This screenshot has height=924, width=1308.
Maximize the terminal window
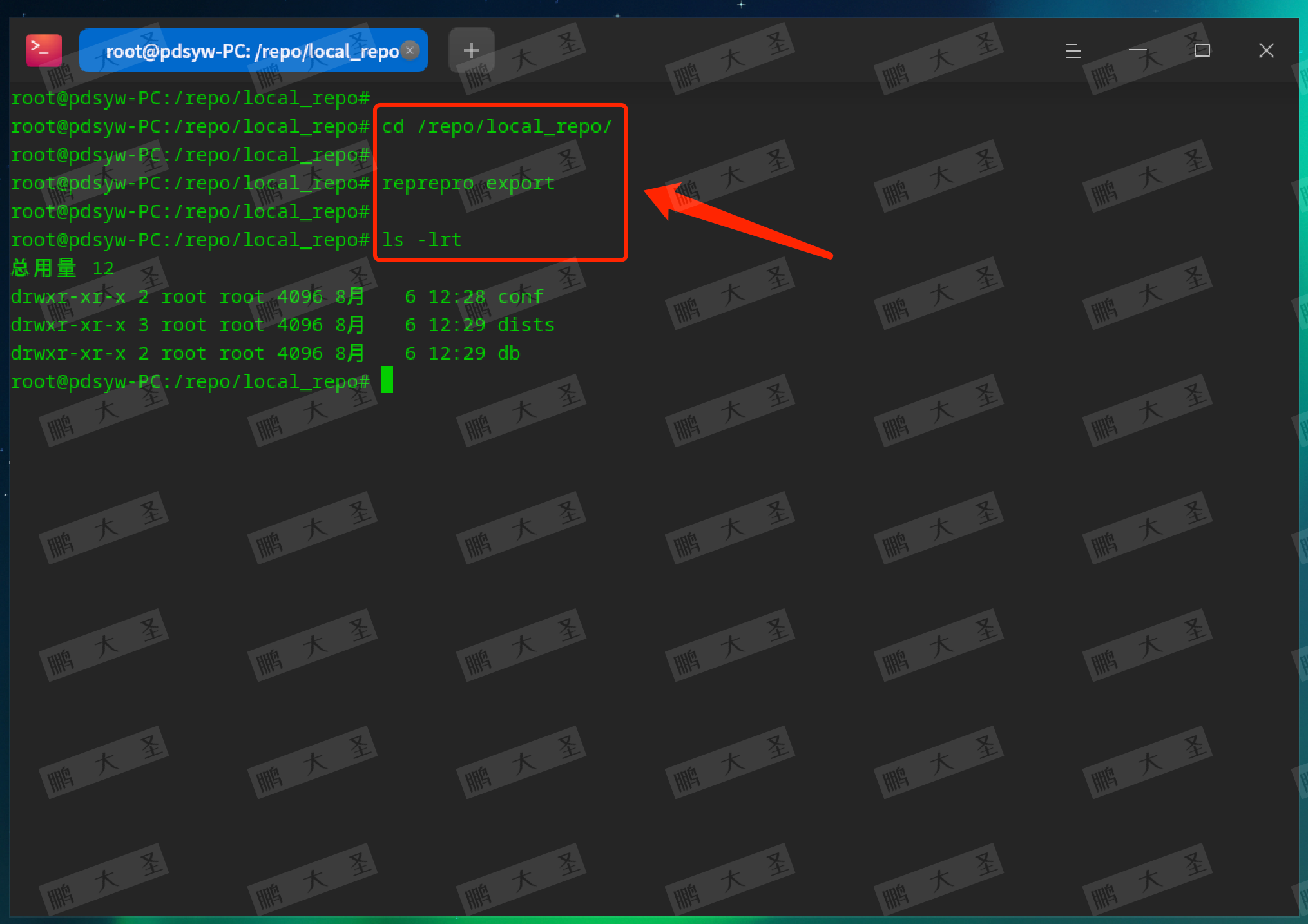tap(1202, 50)
